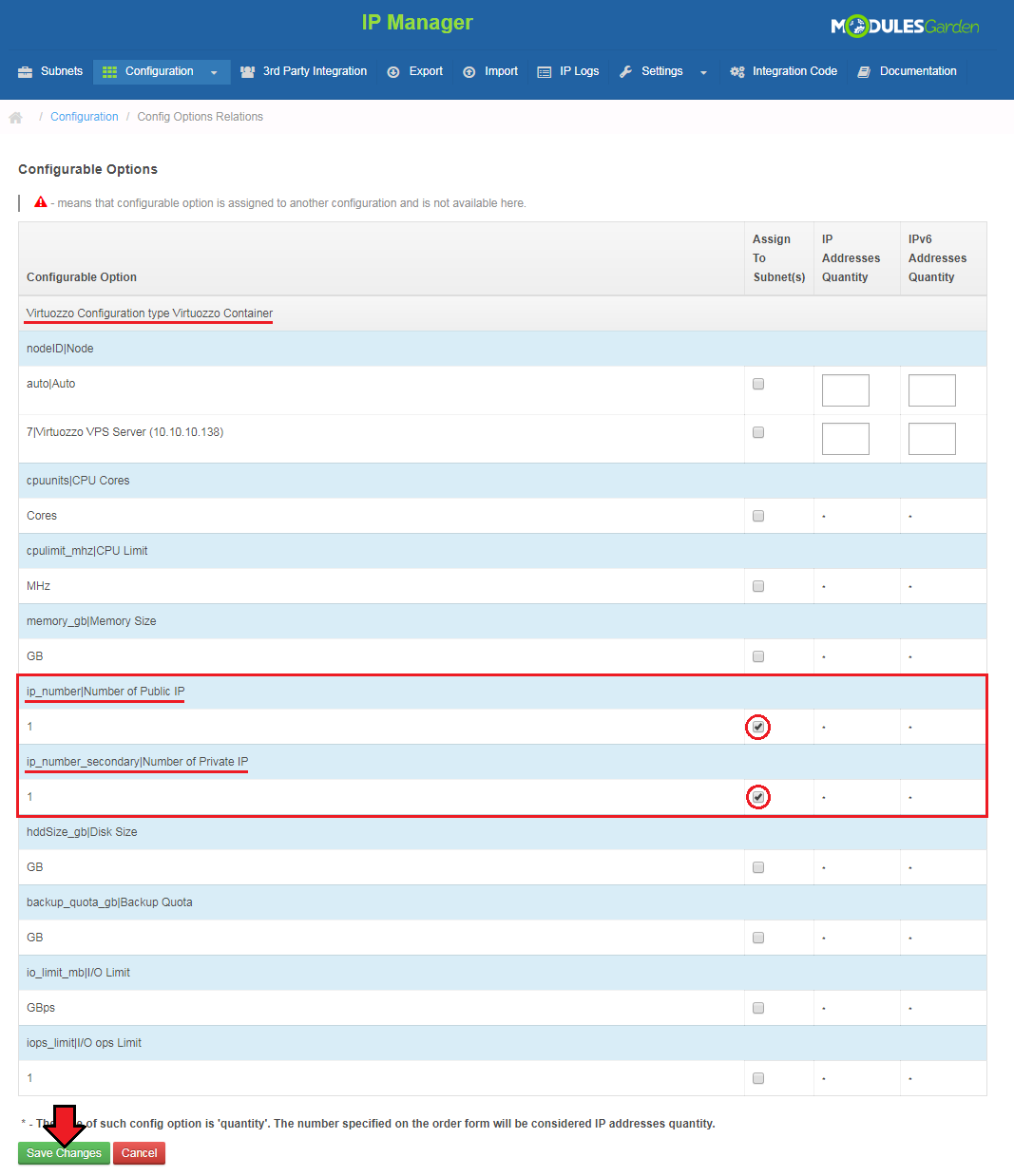The height and width of the screenshot is (1176, 1014).
Task: Click the 3rd Party Integration people icon
Action: [247, 71]
